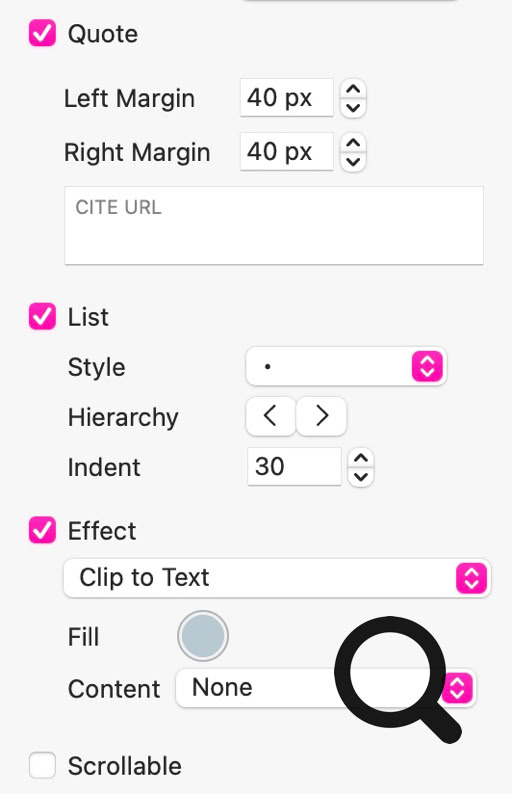Open the Content None dropdown
512x794 pixels.
click(325, 688)
